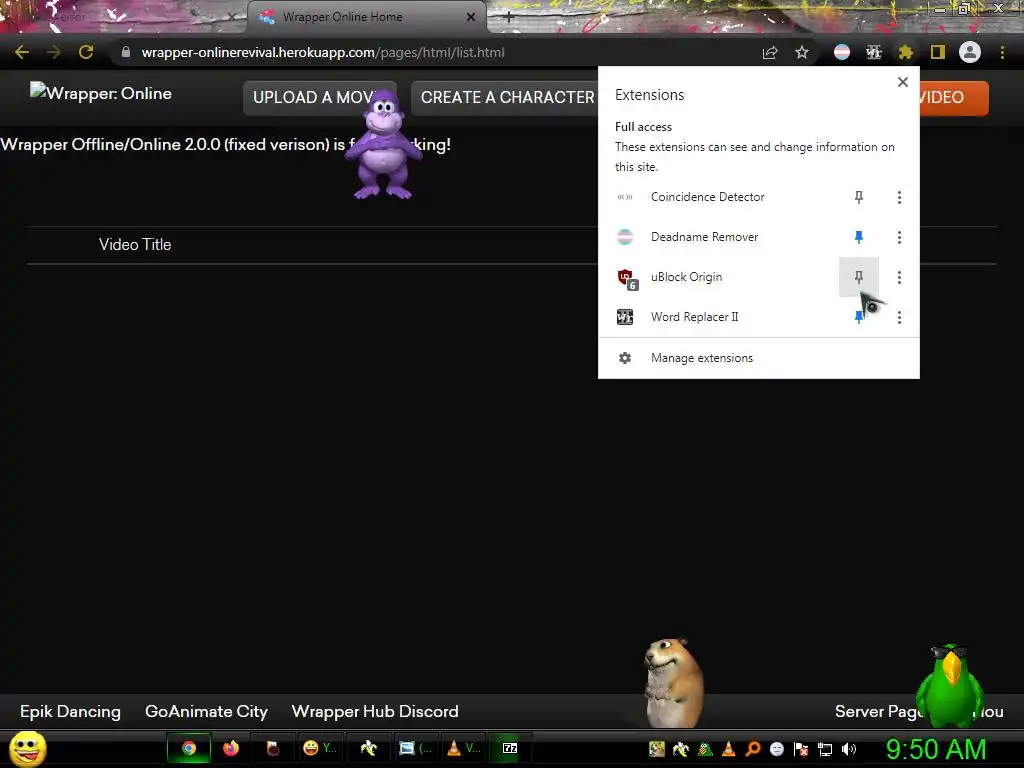Click the orange Video button
Image resolution: width=1024 pixels, height=768 pixels.
pos(953,97)
